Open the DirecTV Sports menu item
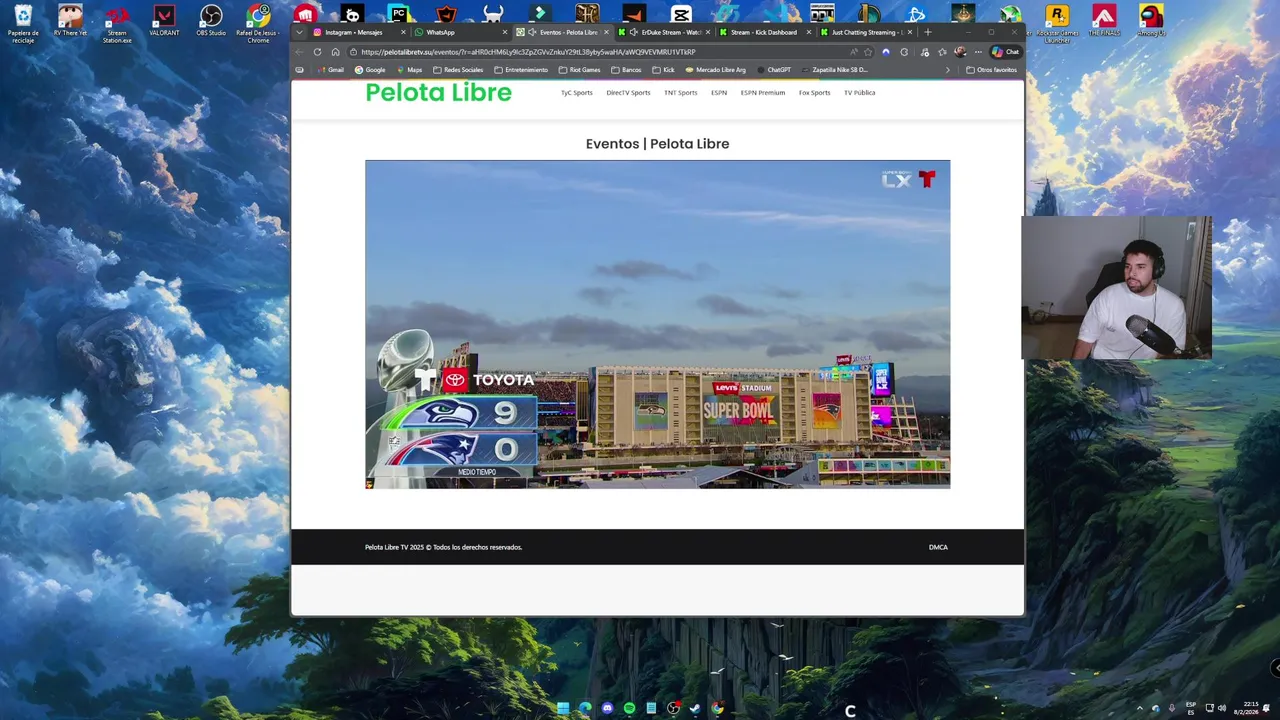This screenshot has height=720, width=1280. 628,93
